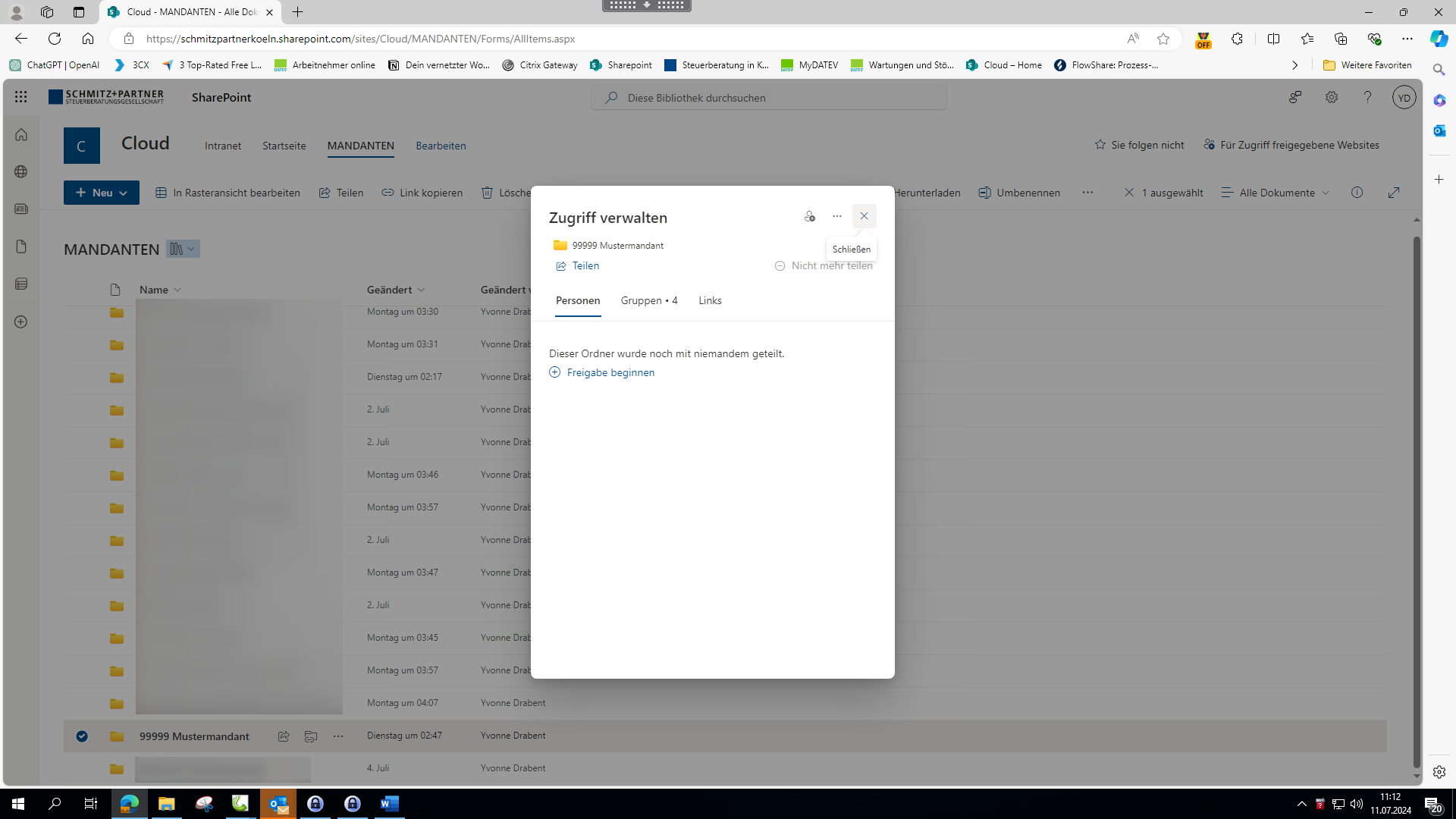Viewport: 1456px width, 819px height.
Task: Uncheck the 99999 Mustermandant row checkmark
Action: (x=82, y=736)
